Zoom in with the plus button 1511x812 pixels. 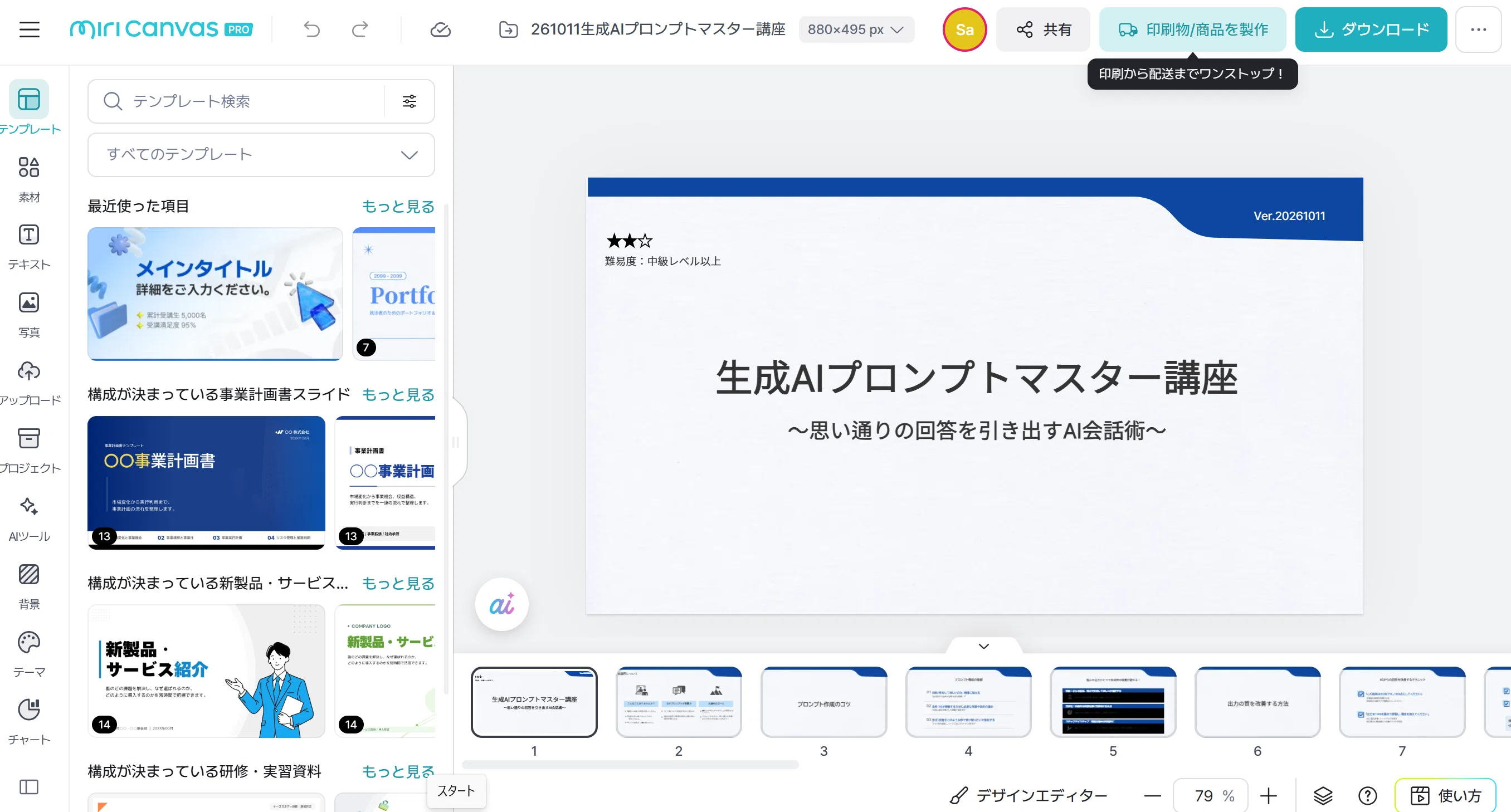click(1268, 796)
